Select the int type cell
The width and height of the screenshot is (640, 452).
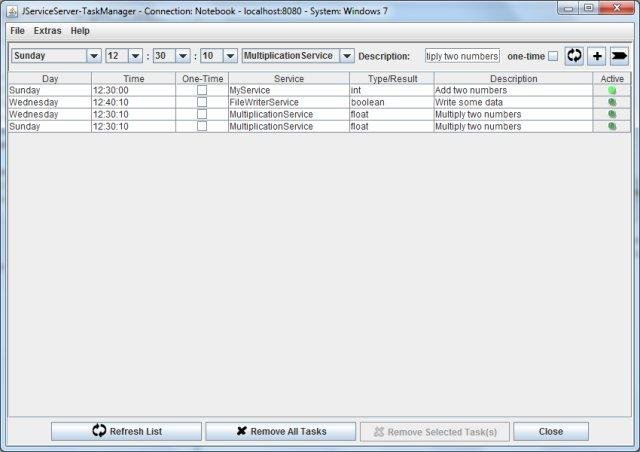click(x=392, y=90)
